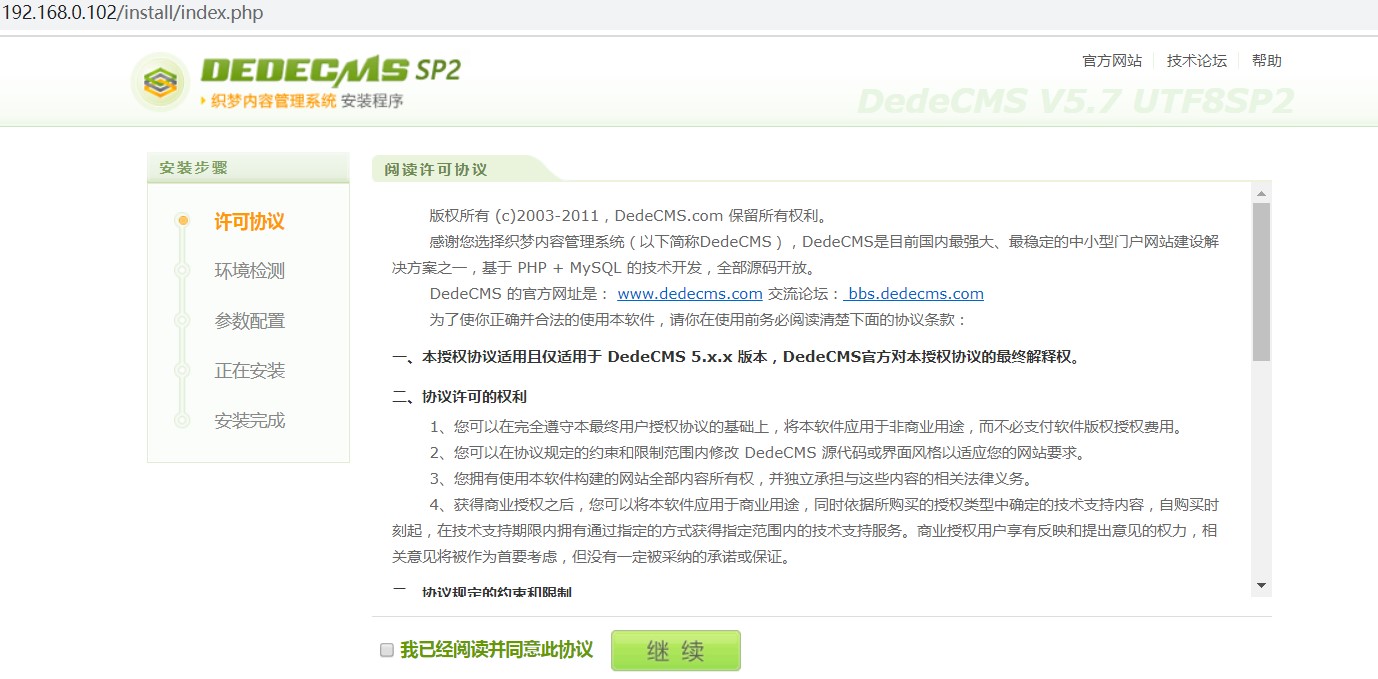Click the 参数配置 step circle indicator

tap(181, 322)
